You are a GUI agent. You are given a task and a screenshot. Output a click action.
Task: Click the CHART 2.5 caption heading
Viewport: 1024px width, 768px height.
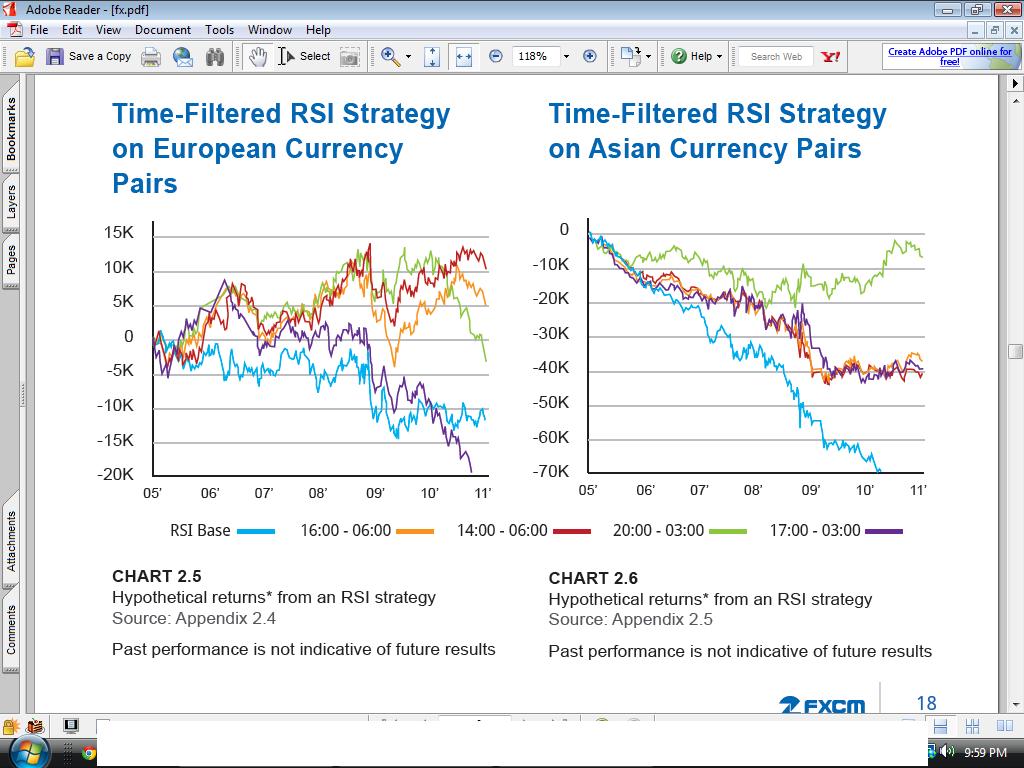pyautogui.click(x=157, y=576)
